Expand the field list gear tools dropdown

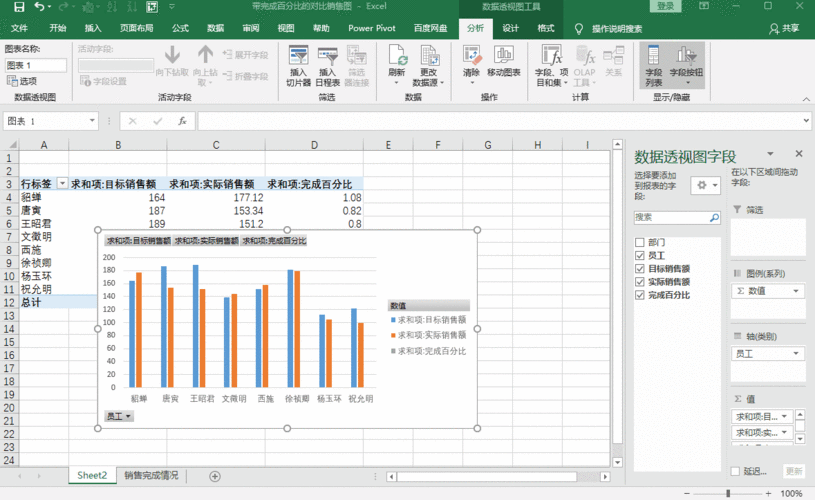(x=706, y=186)
